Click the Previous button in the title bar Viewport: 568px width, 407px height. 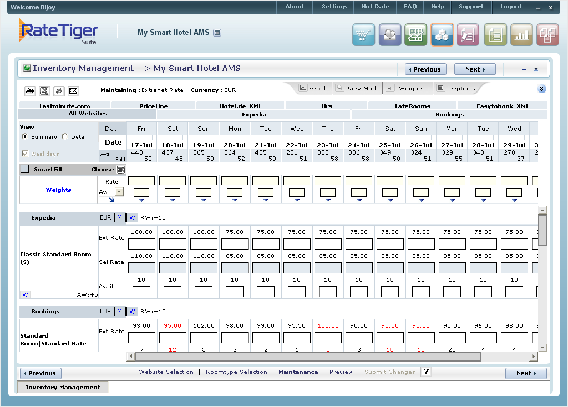426,69
